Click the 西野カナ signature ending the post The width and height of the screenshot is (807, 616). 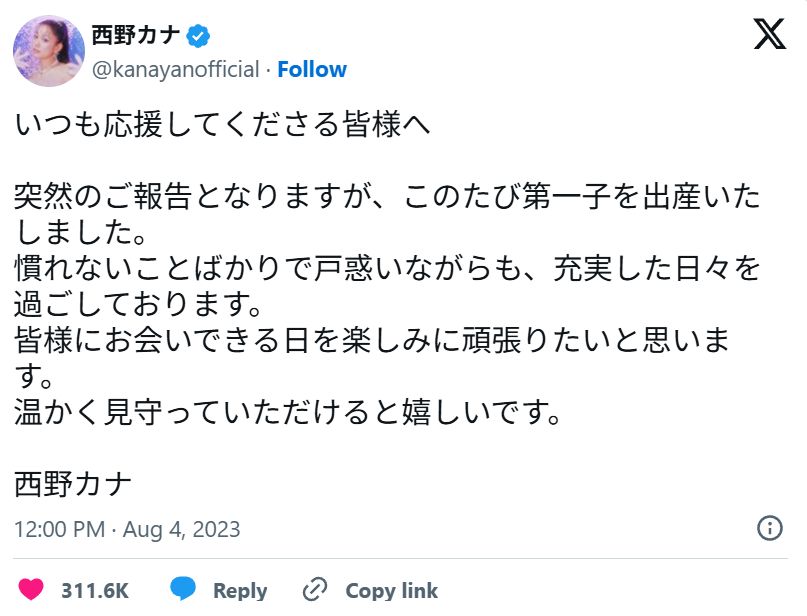[74, 484]
